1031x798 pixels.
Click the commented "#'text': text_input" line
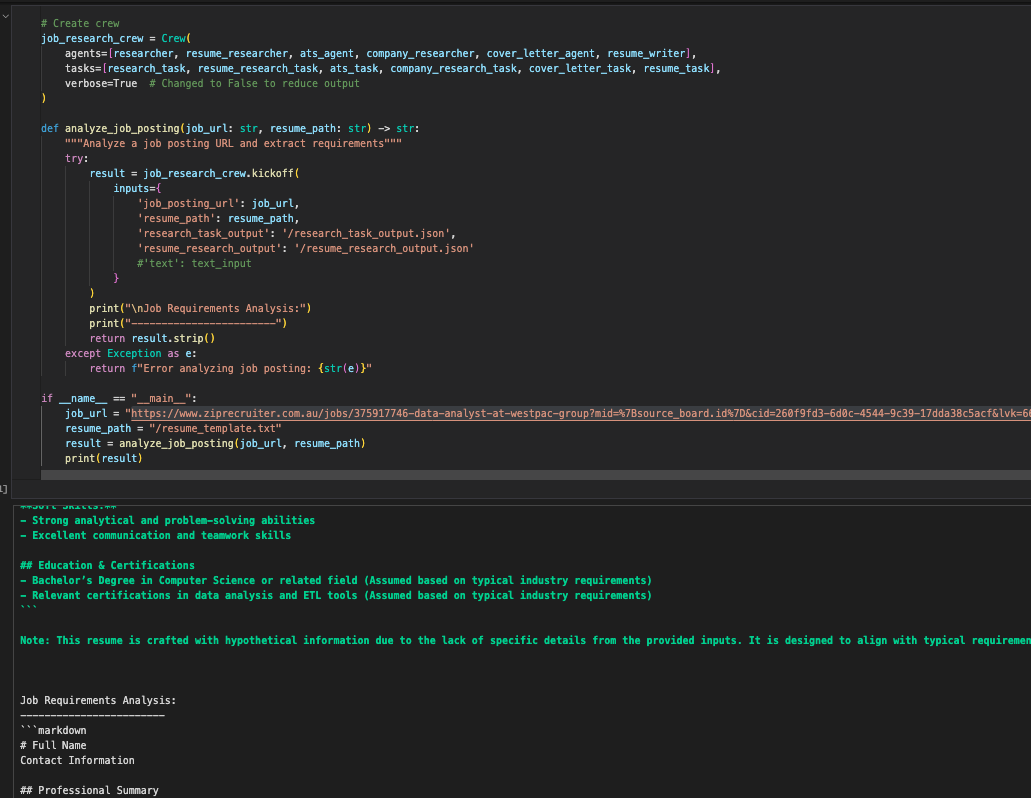click(194, 264)
